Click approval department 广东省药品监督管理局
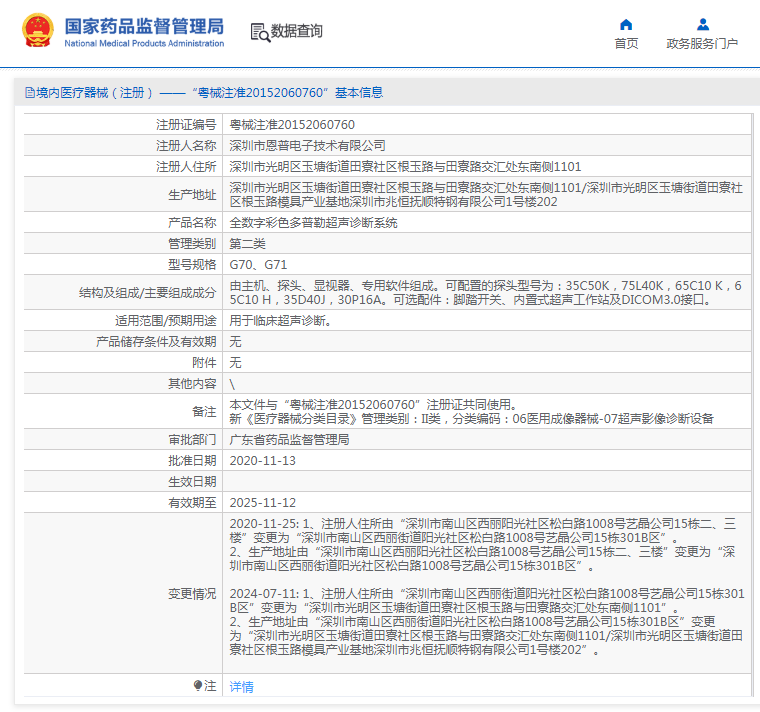The width and height of the screenshot is (760, 712). (289, 440)
